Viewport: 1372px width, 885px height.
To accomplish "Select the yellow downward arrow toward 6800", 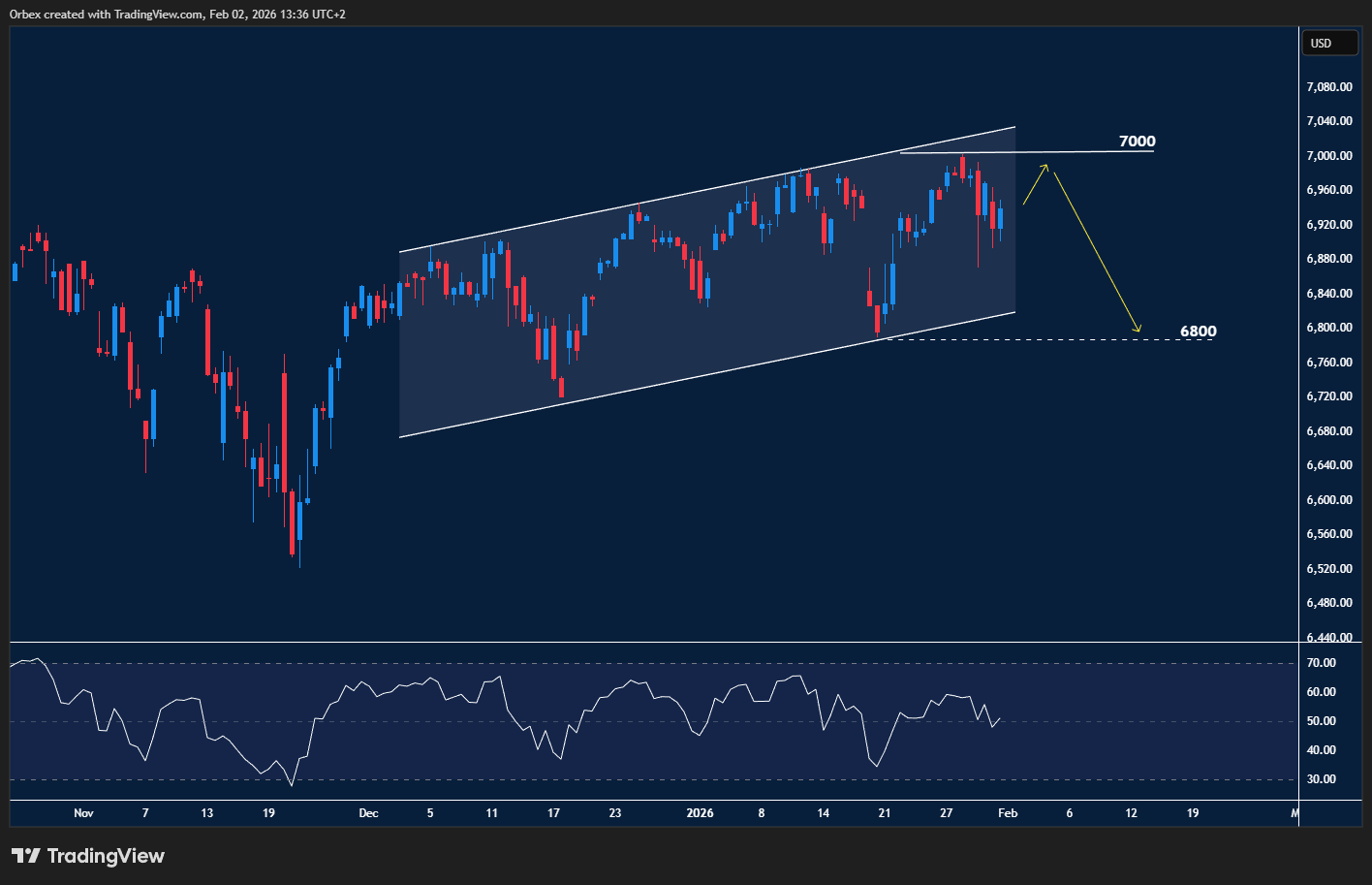I will pyautogui.click(x=1097, y=254).
